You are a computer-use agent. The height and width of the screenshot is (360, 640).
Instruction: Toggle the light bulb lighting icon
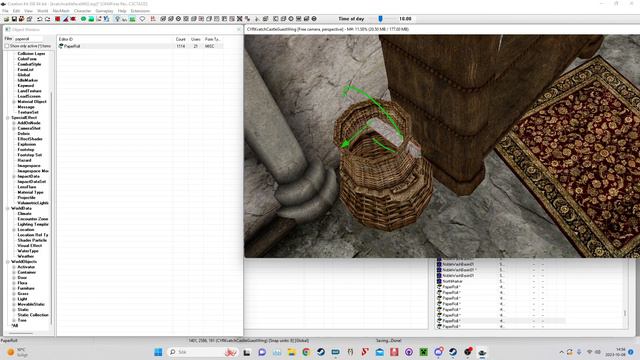(x=117, y=19)
